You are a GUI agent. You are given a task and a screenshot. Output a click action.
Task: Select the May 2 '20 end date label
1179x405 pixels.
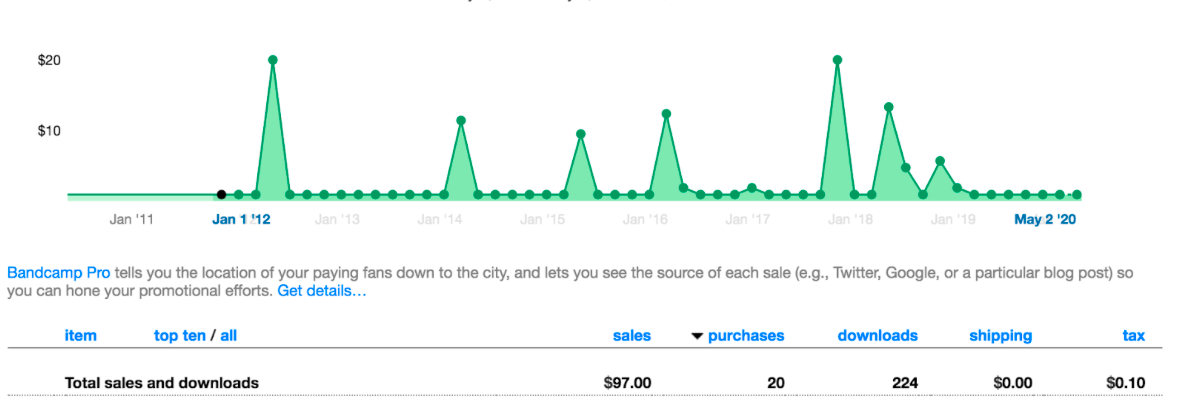point(1045,219)
